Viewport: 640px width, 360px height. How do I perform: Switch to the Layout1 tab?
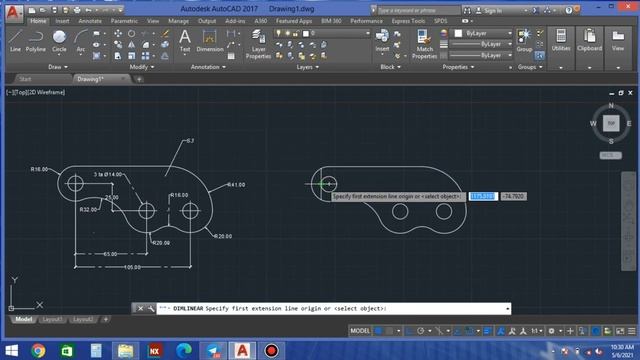52,319
